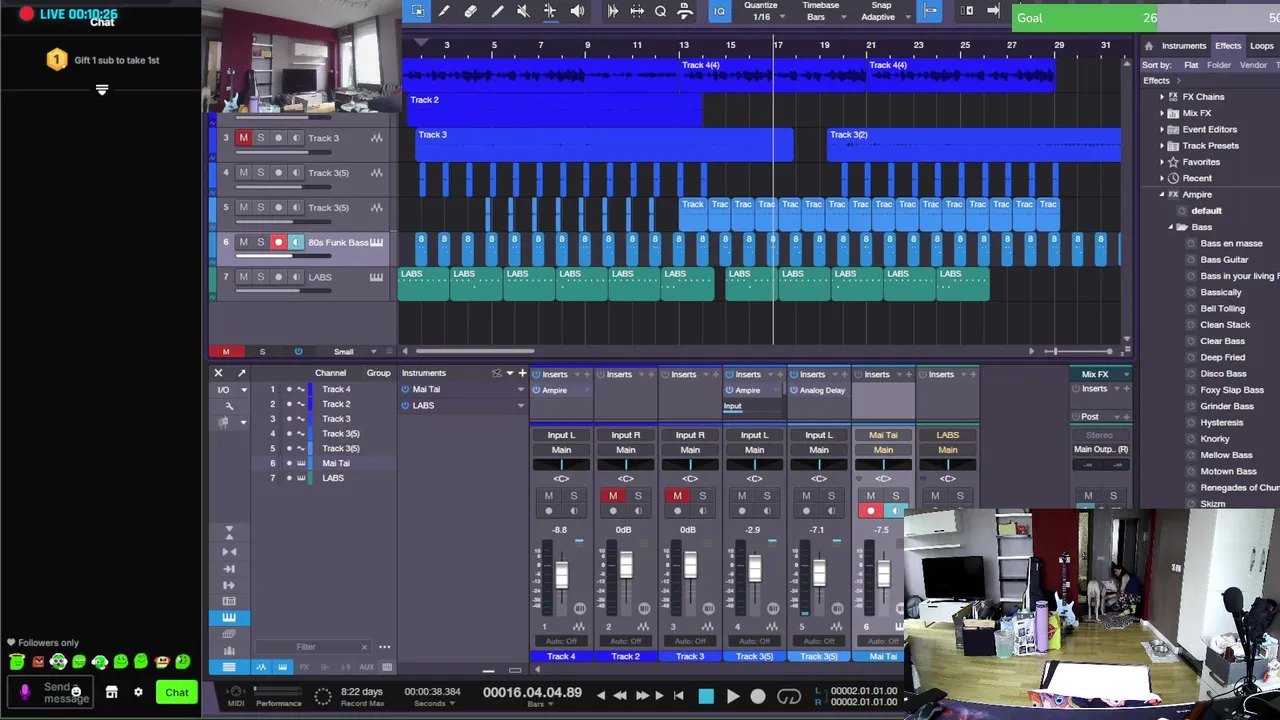The image size is (1280, 720).
Task: Click rewind button in transport
Action: 620,696
